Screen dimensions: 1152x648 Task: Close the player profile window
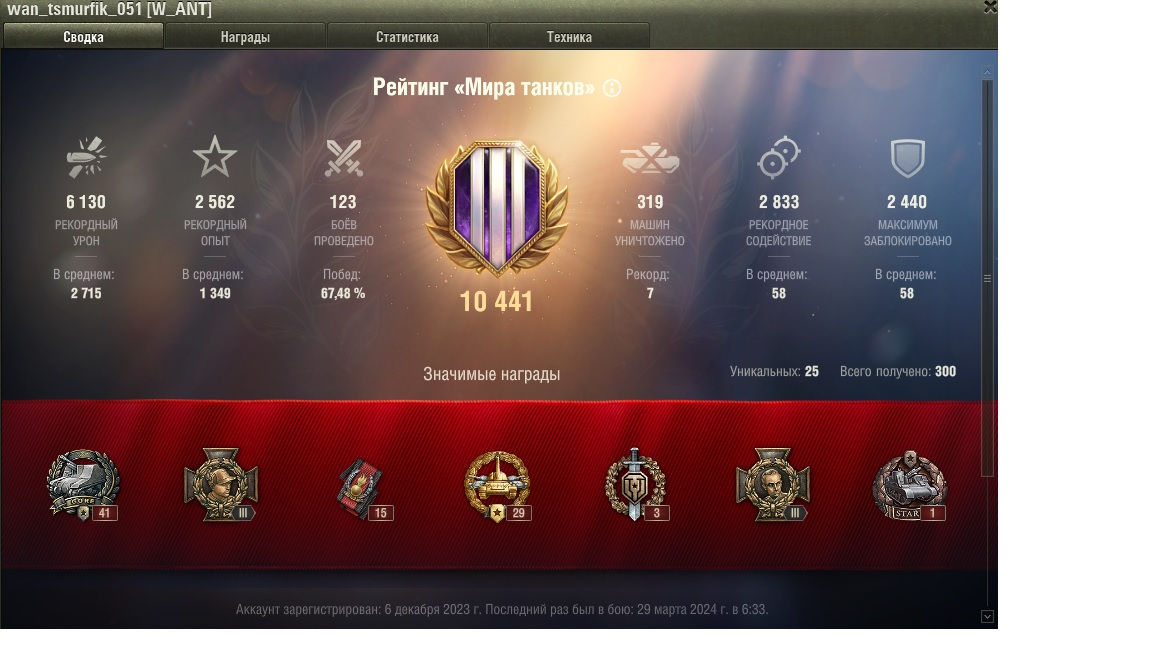[x=990, y=7]
